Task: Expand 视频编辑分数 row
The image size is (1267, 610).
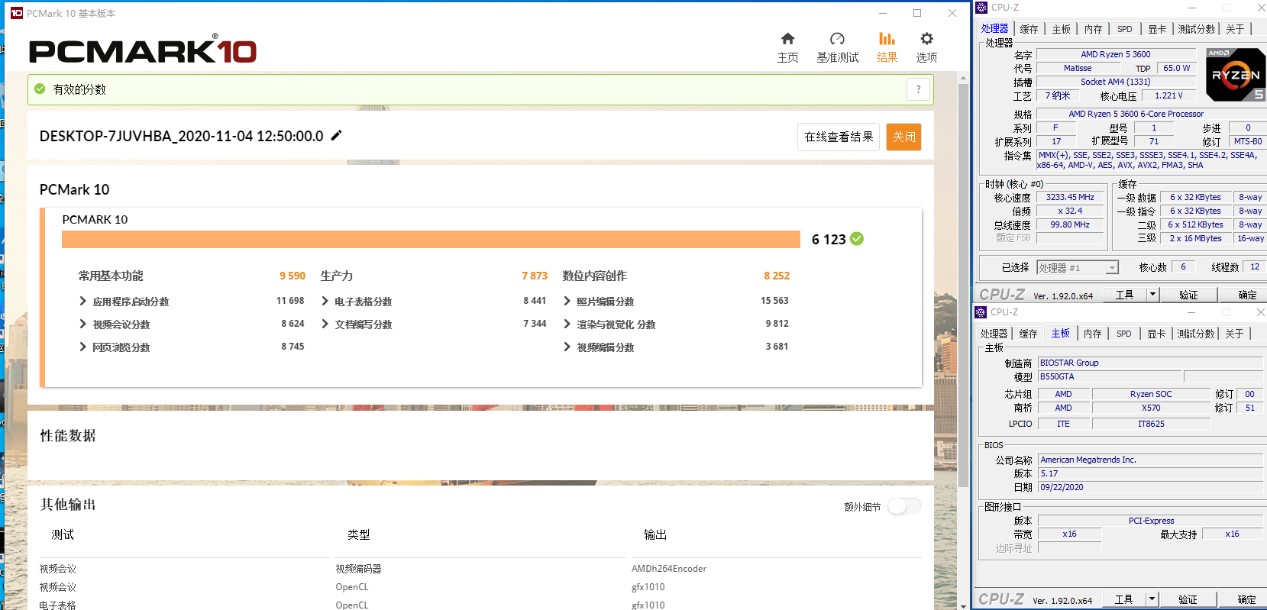Action: coord(567,347)
